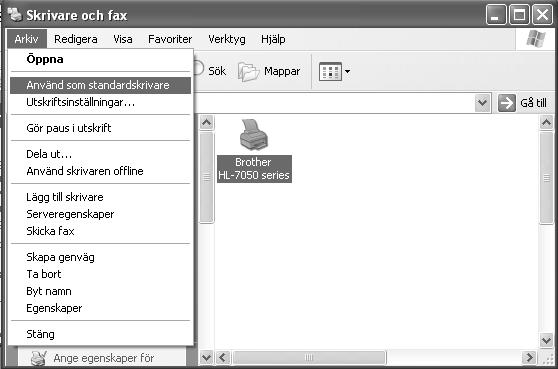
Task: Open the Verktyg menu
Action: pyautogui.click(x=227, y=39)
